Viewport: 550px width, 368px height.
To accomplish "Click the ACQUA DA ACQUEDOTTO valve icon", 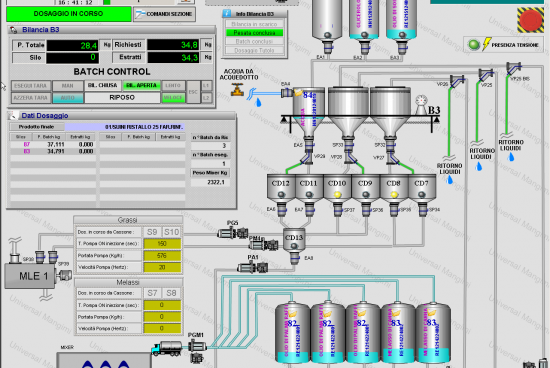I will click(237, 89).
